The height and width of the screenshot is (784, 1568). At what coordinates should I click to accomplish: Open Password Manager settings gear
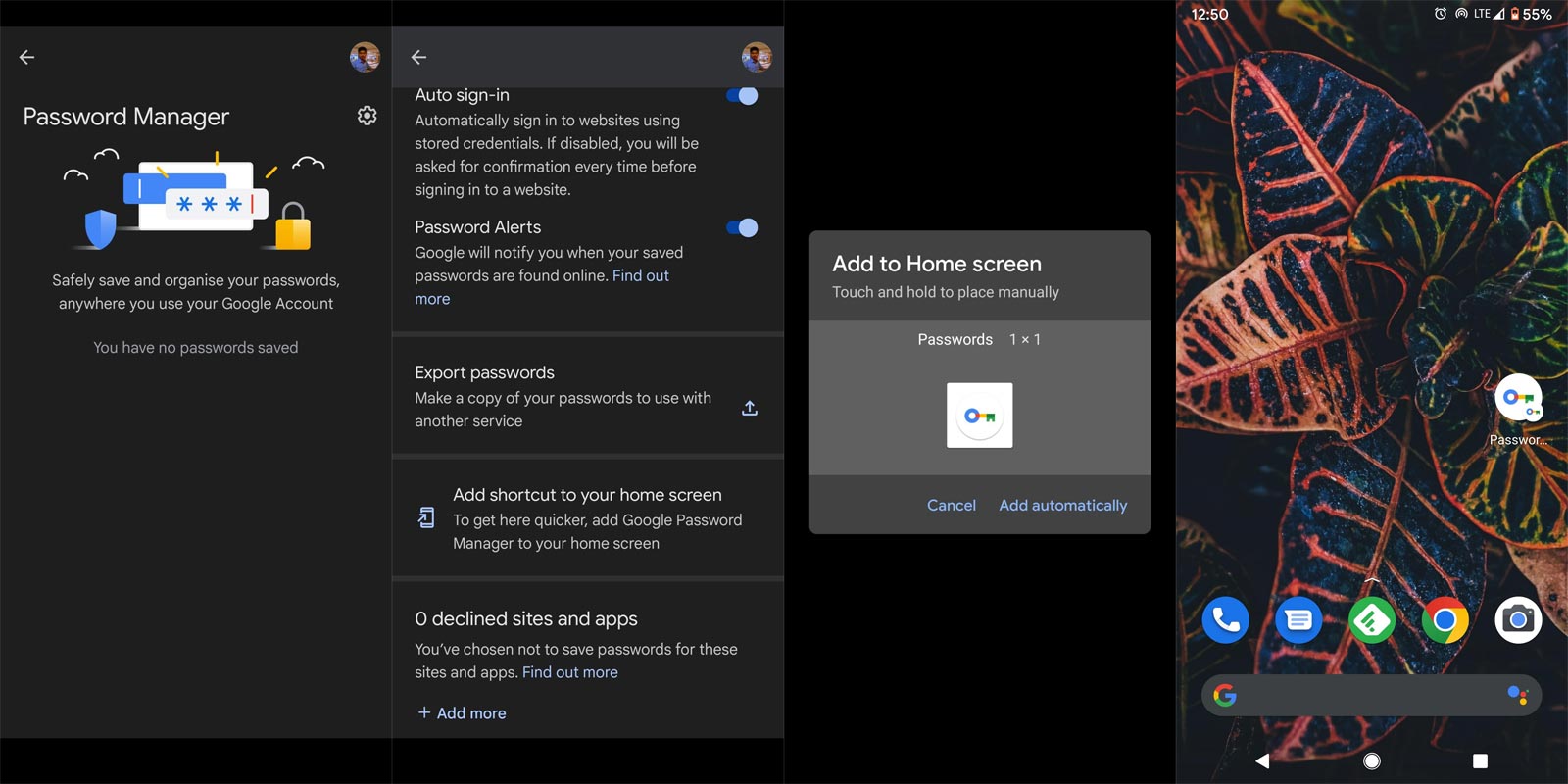(x=367, y=116)
